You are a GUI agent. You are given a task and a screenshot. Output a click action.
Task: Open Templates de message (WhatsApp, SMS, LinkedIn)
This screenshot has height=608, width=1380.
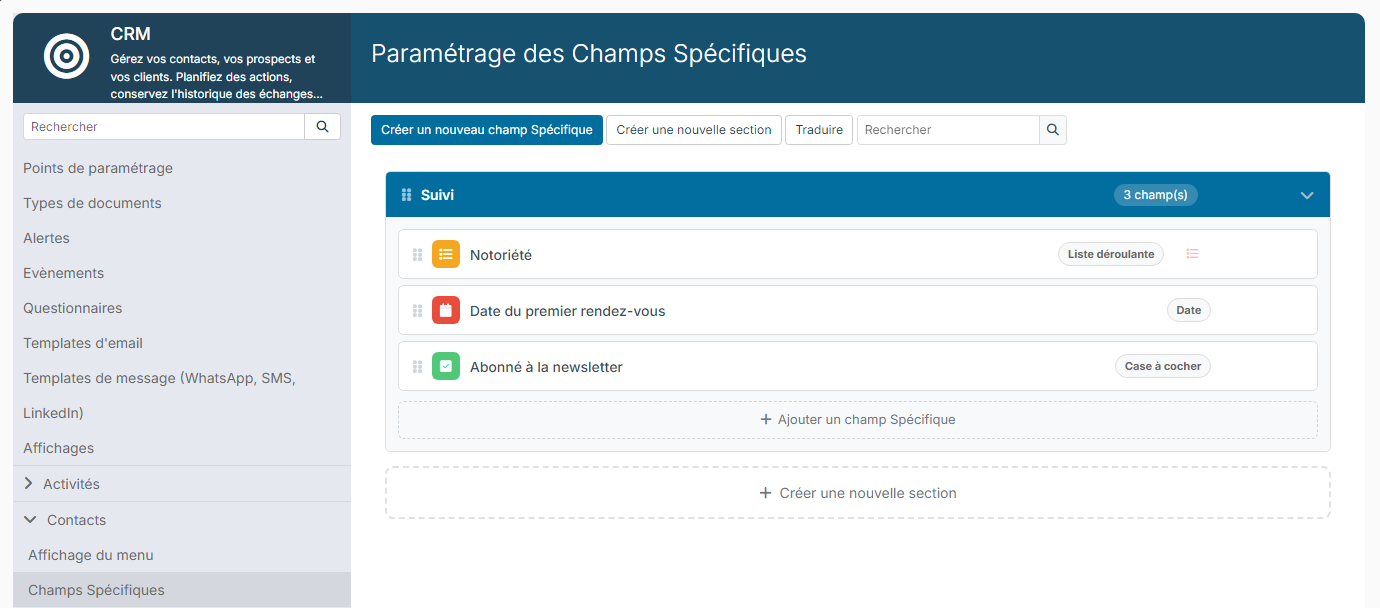[160, 395]
